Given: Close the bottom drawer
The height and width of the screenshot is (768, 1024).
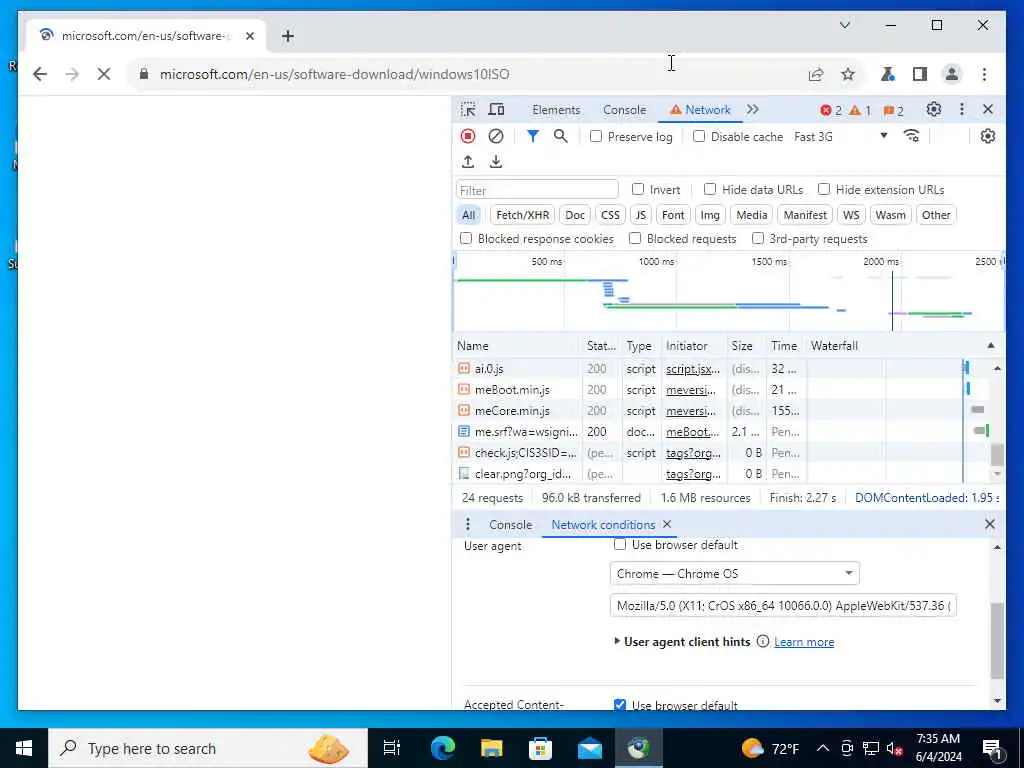Looking at the screenshot, I should coord(990,524).
